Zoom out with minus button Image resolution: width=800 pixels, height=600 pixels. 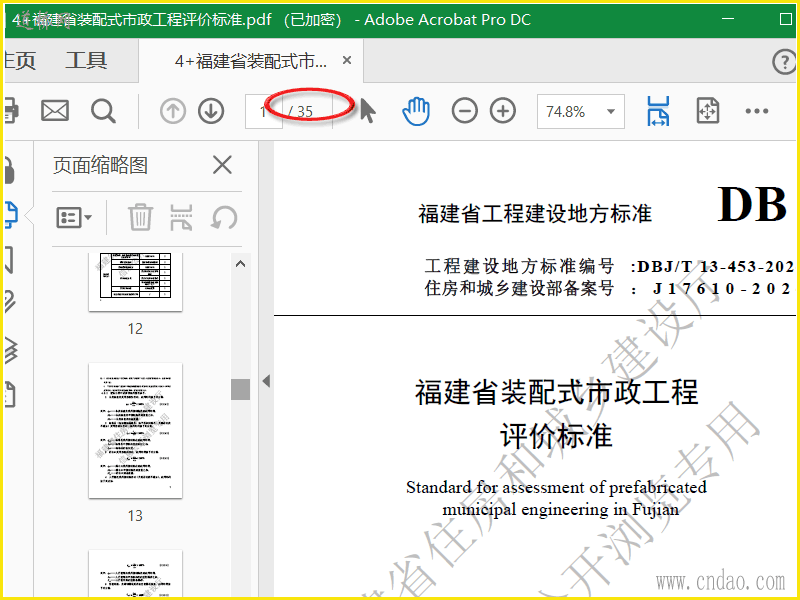464,111
